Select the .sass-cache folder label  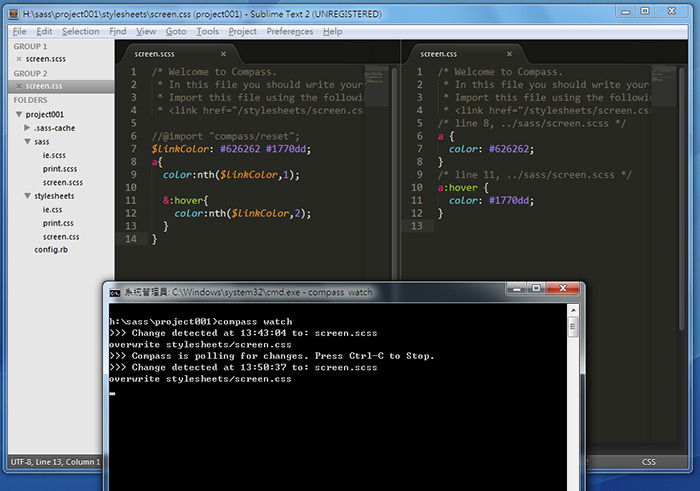click(x=54, y=128)
